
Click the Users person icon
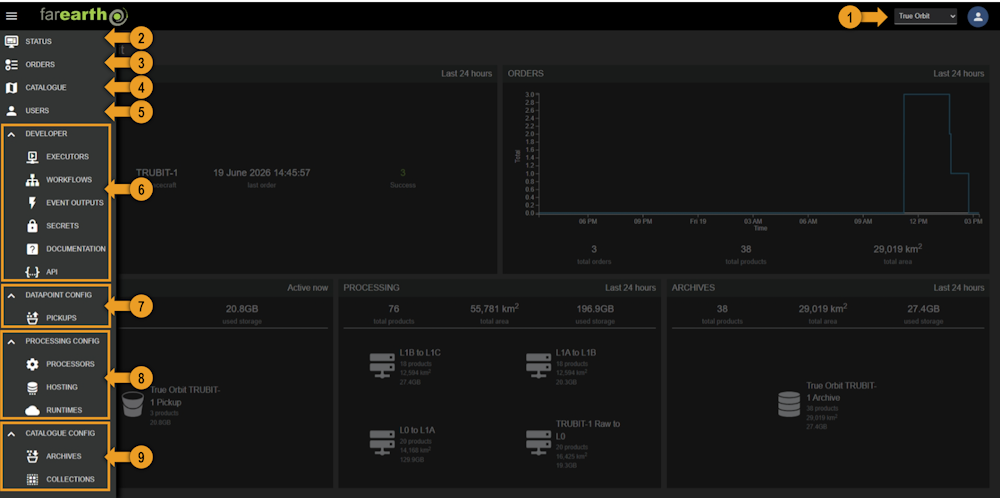11,110
